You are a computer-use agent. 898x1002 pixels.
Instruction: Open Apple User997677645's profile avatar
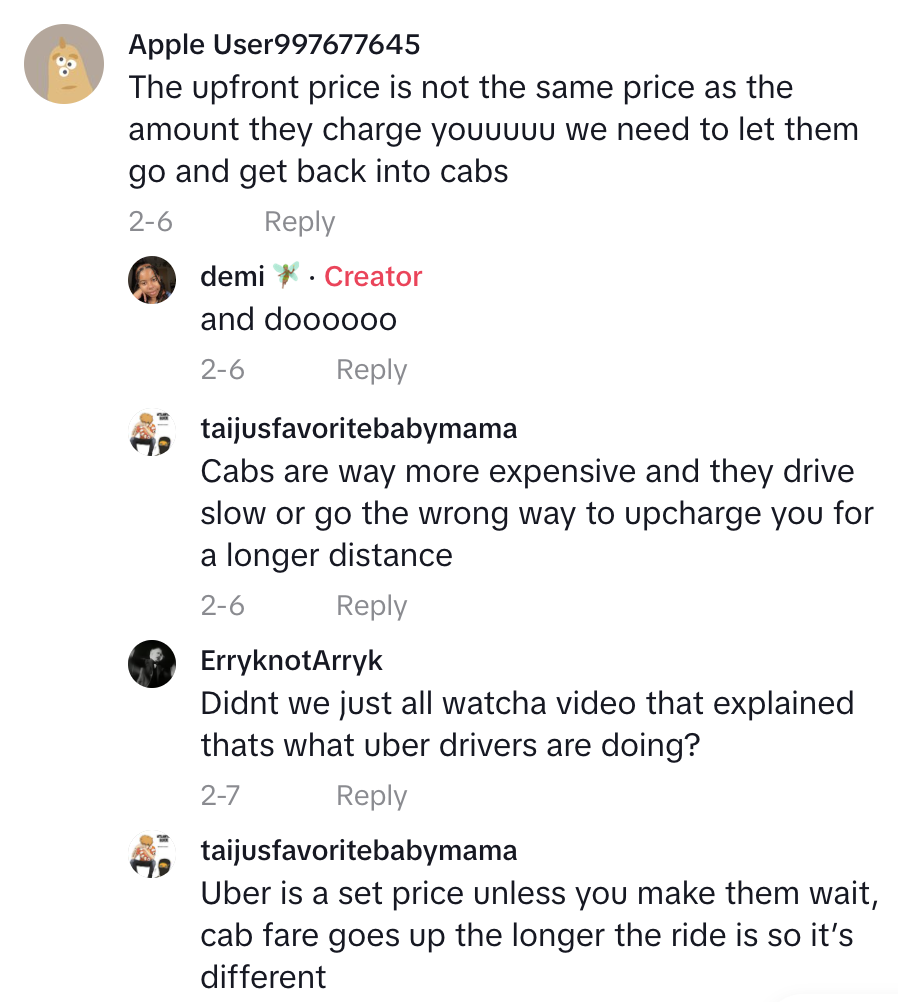click(x=64, y=64)
